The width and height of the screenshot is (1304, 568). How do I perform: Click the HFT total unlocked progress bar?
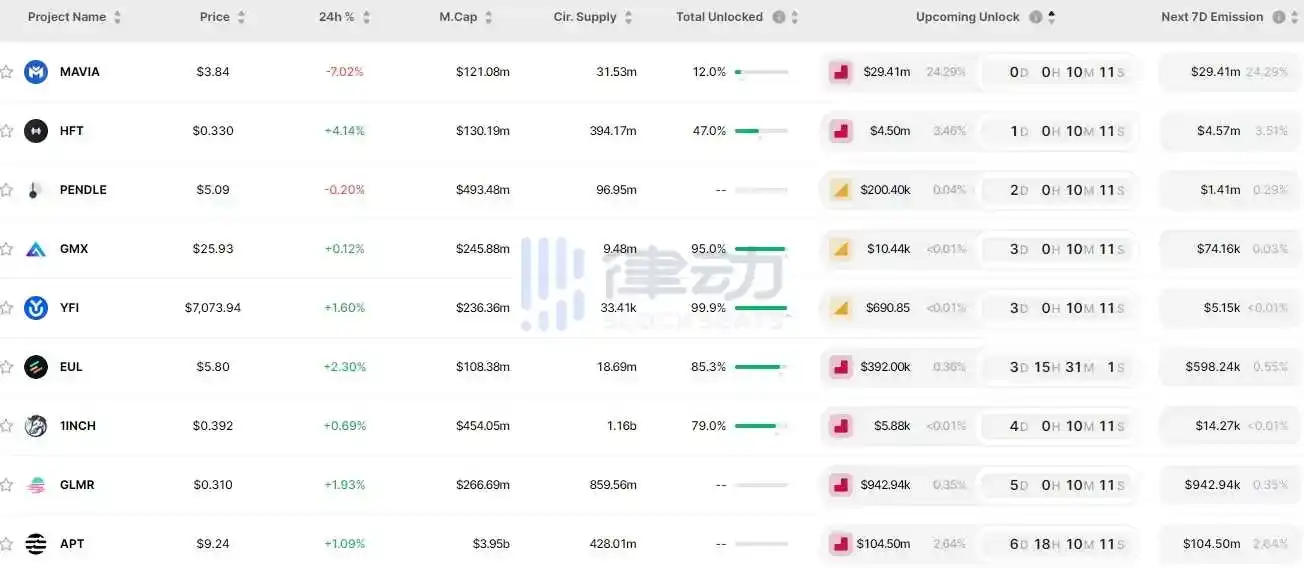760,131
